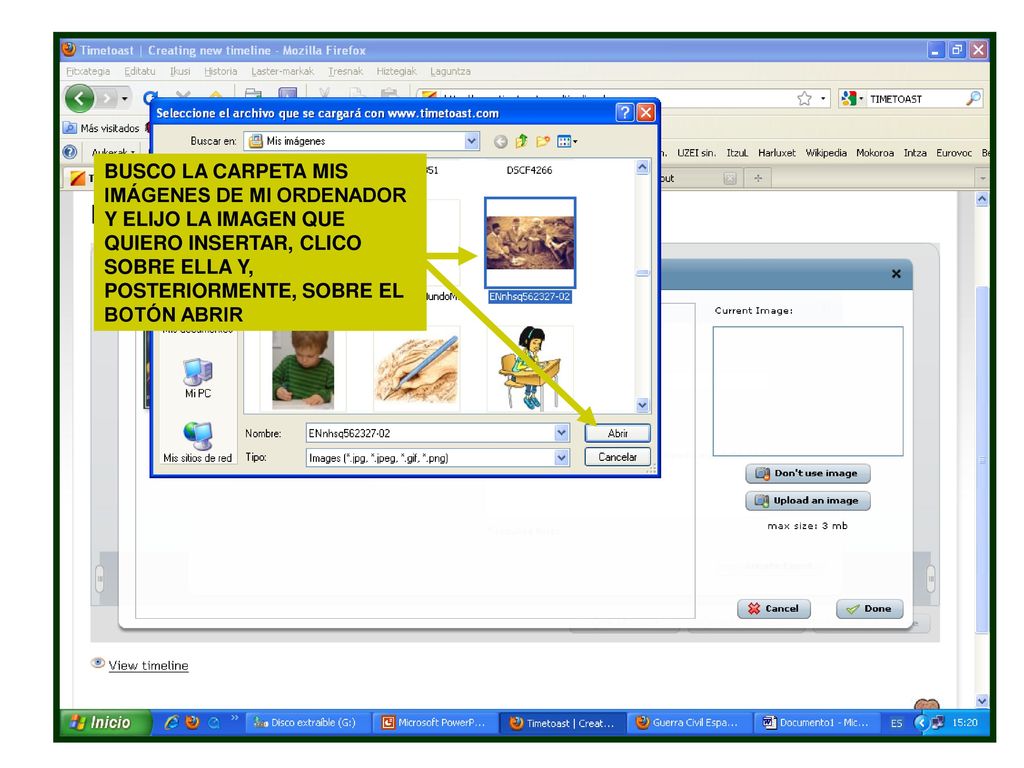The width and height of the screenshot is (1024, 768).
Task: Click the Firefox forward arrow button
Action: [x=106, y=99]
